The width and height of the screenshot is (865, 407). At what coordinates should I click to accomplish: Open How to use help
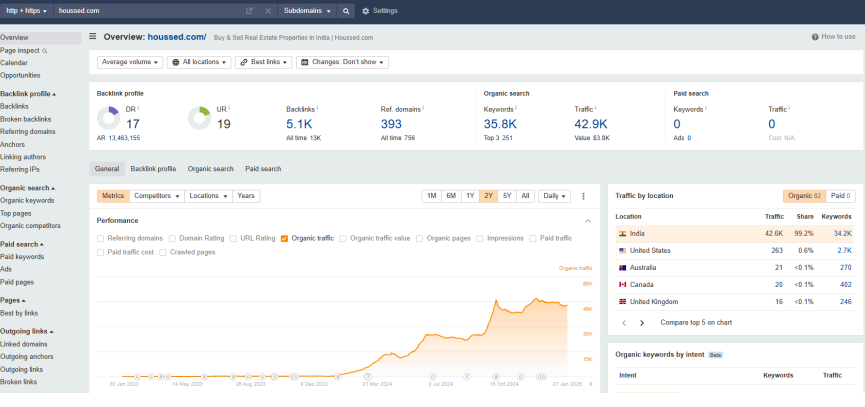point(834,37)
